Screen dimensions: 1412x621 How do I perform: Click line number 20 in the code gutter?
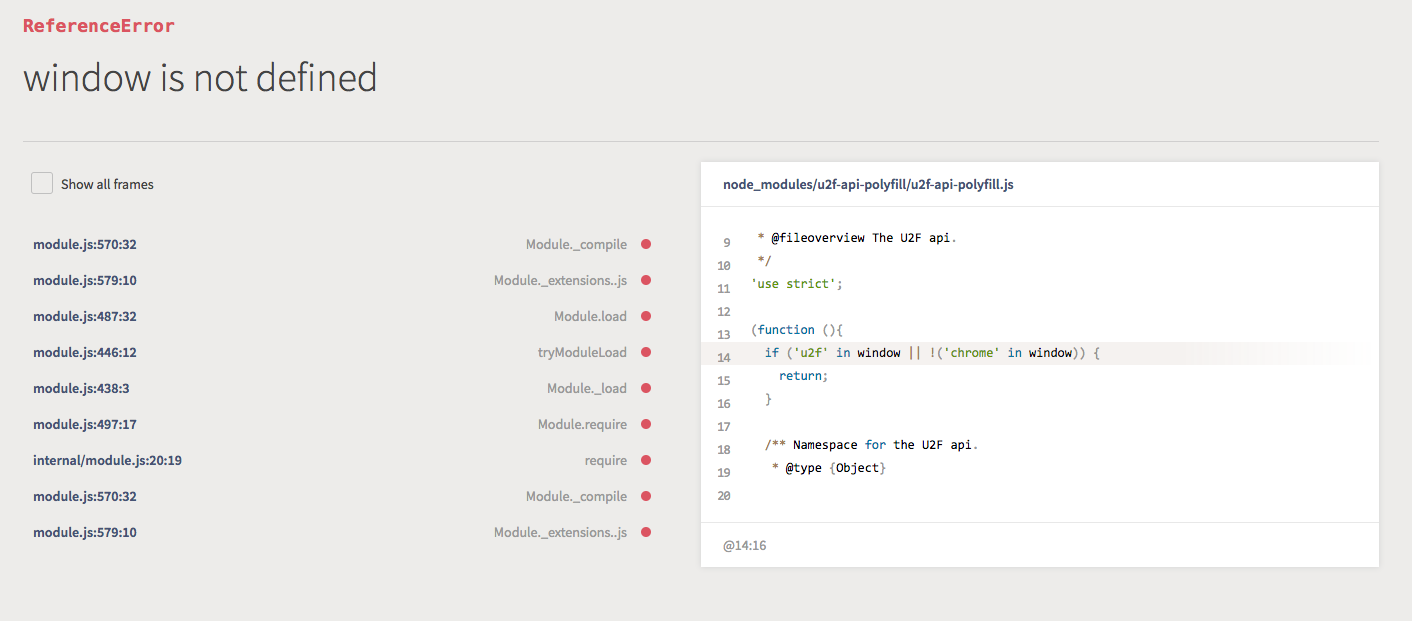pos(724,496)
